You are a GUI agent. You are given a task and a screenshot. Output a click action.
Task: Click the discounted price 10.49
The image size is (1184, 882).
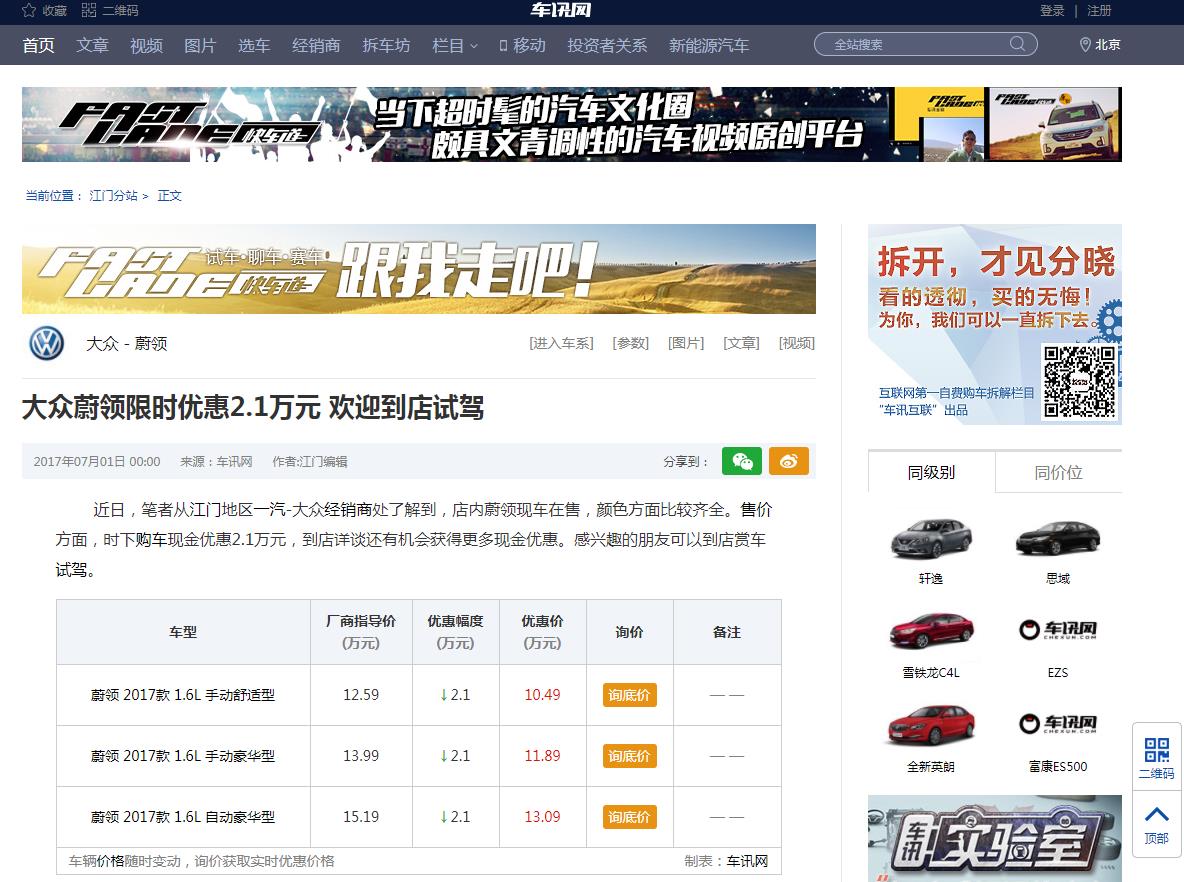point(542,695)
